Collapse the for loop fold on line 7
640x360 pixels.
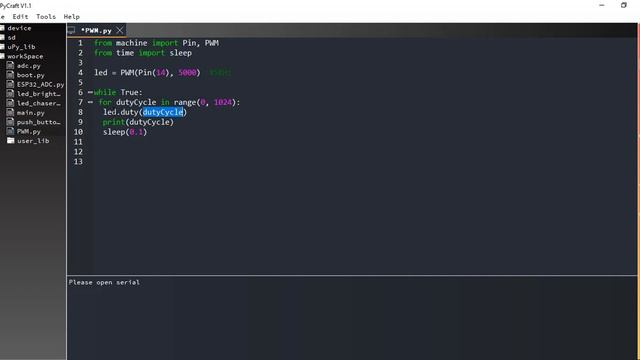pyautogui.click(x=90, y=102)
